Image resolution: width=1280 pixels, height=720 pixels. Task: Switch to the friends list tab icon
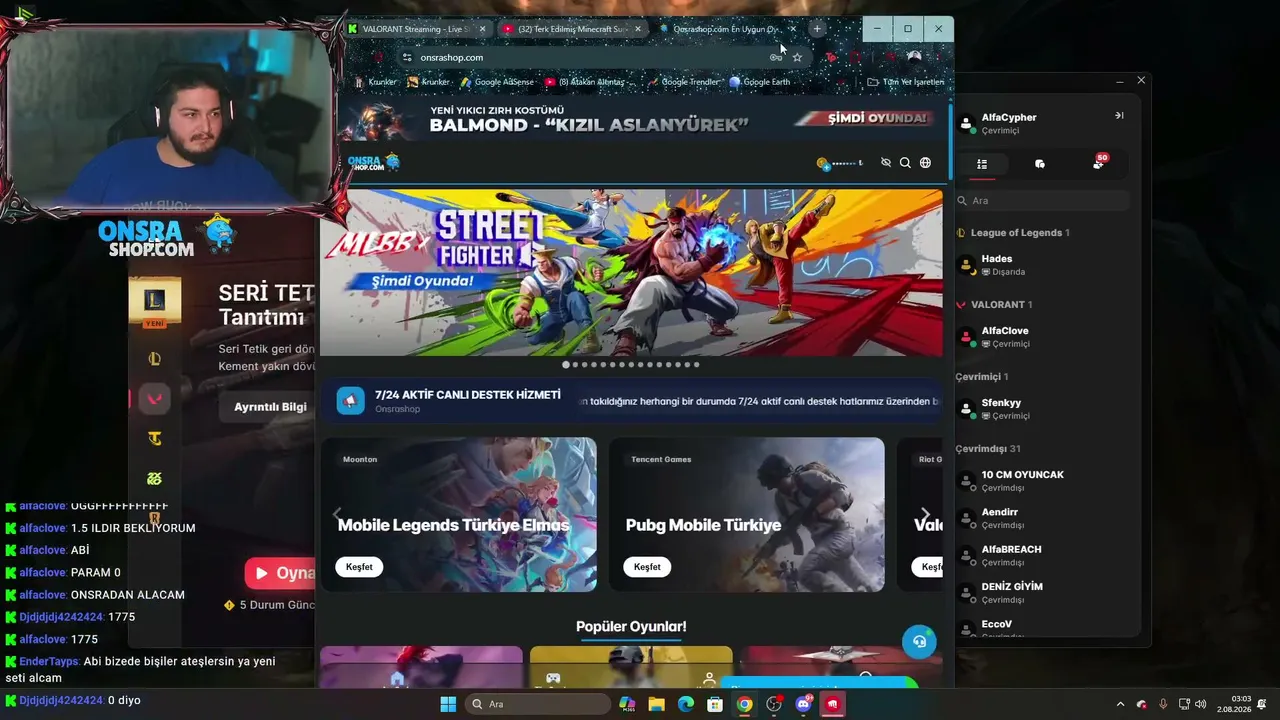point(982,164)
